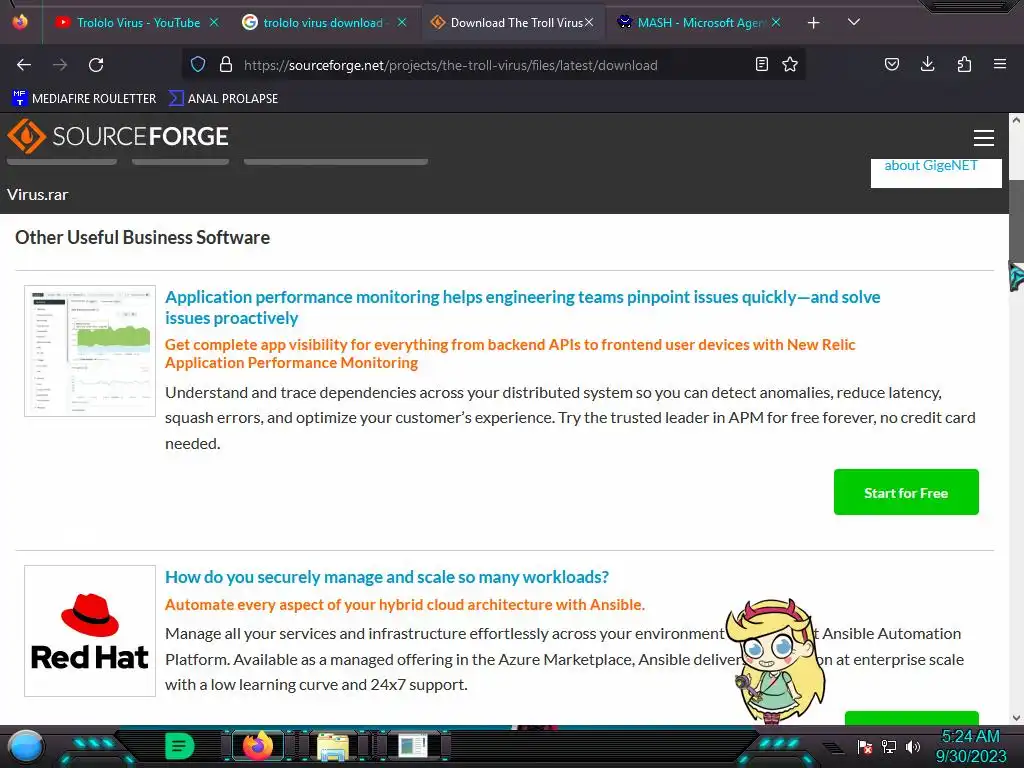Toggle reader view icon in address bar
The height and width of the screenshot is (768, 1024).
(x=761, y=65)
